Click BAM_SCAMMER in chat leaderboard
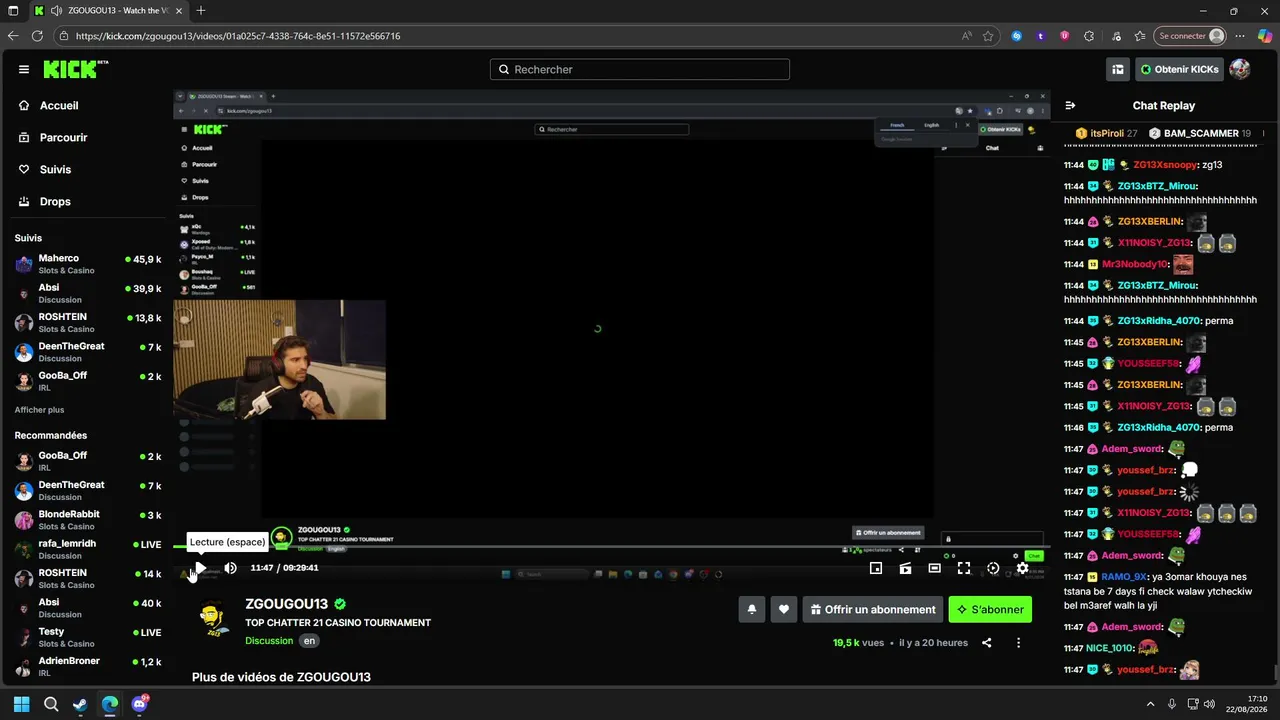Viewport: 1280px width, 720px height. (1200, 134)
